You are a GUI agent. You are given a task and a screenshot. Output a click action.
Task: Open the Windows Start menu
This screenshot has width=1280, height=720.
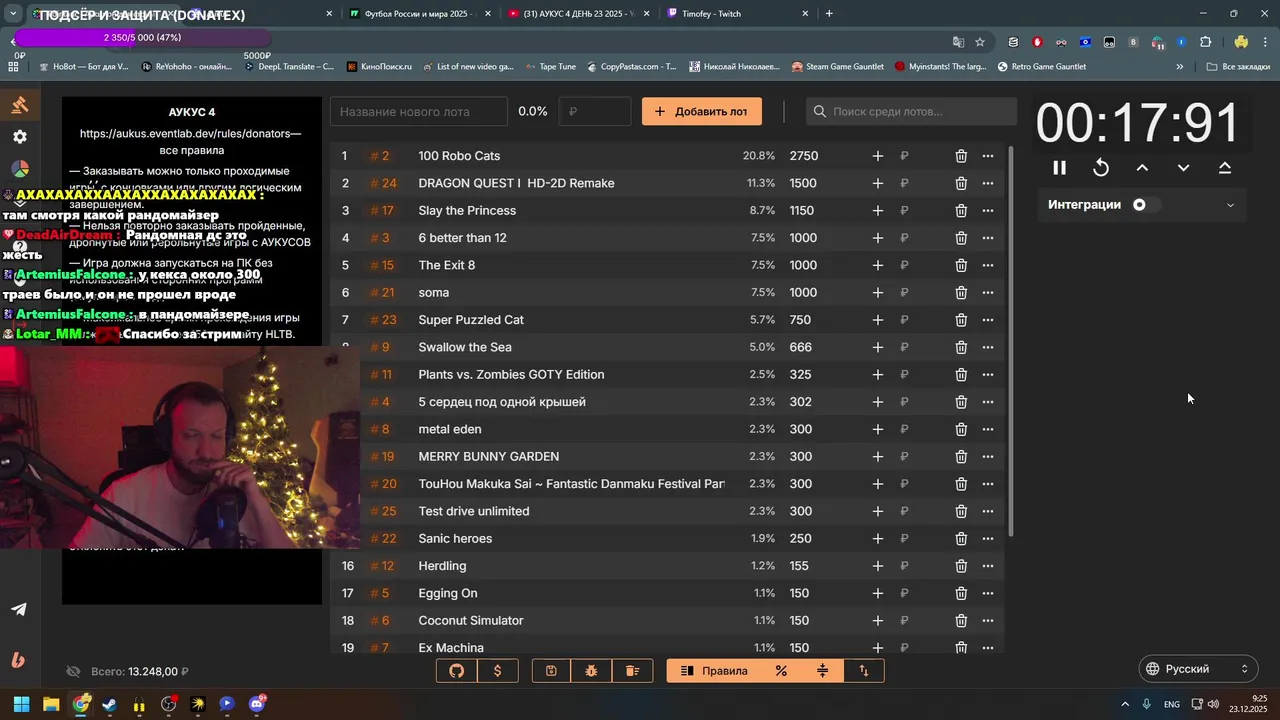[21, 705]
